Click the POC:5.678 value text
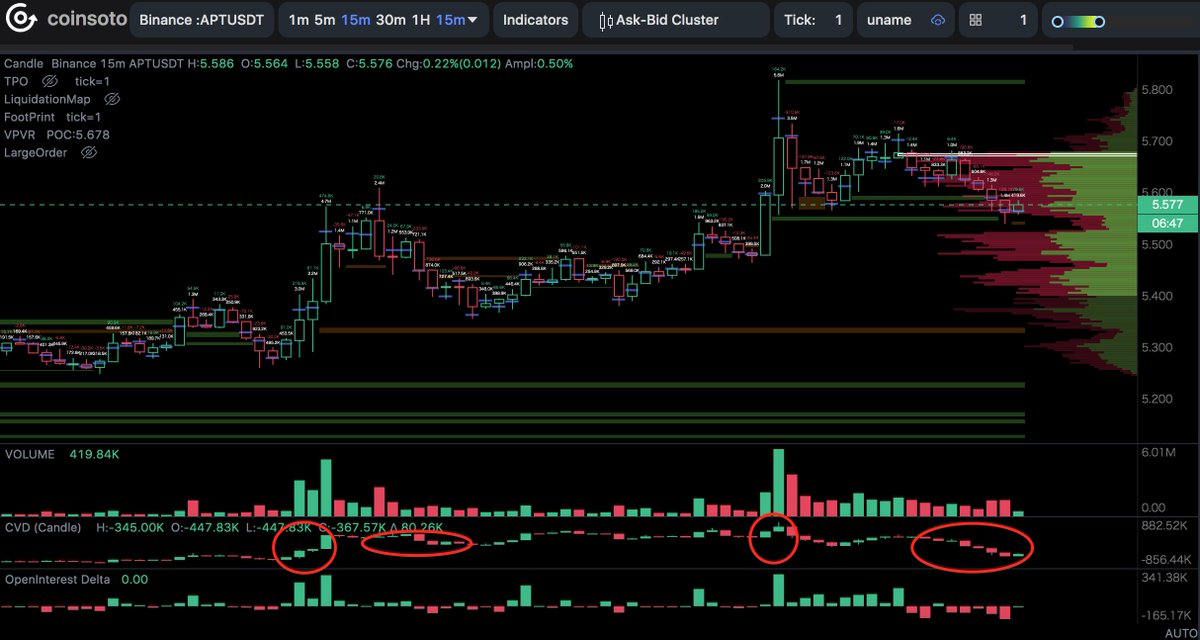1200x640 pixels. (x=80, y=134)
